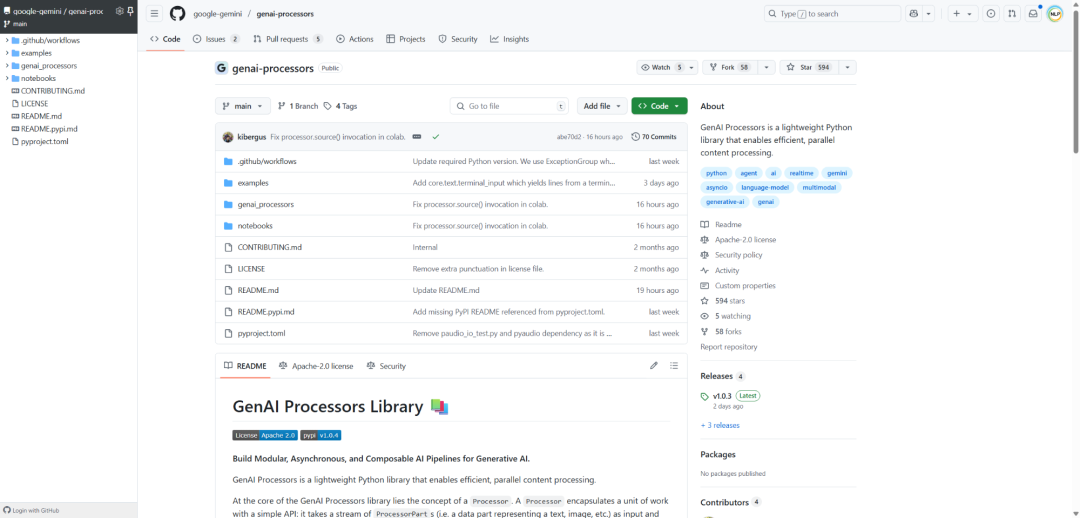Screen dimensions: 1080x518
Task: Expand examples folder in sidebar tree
Action: point(7,53)
